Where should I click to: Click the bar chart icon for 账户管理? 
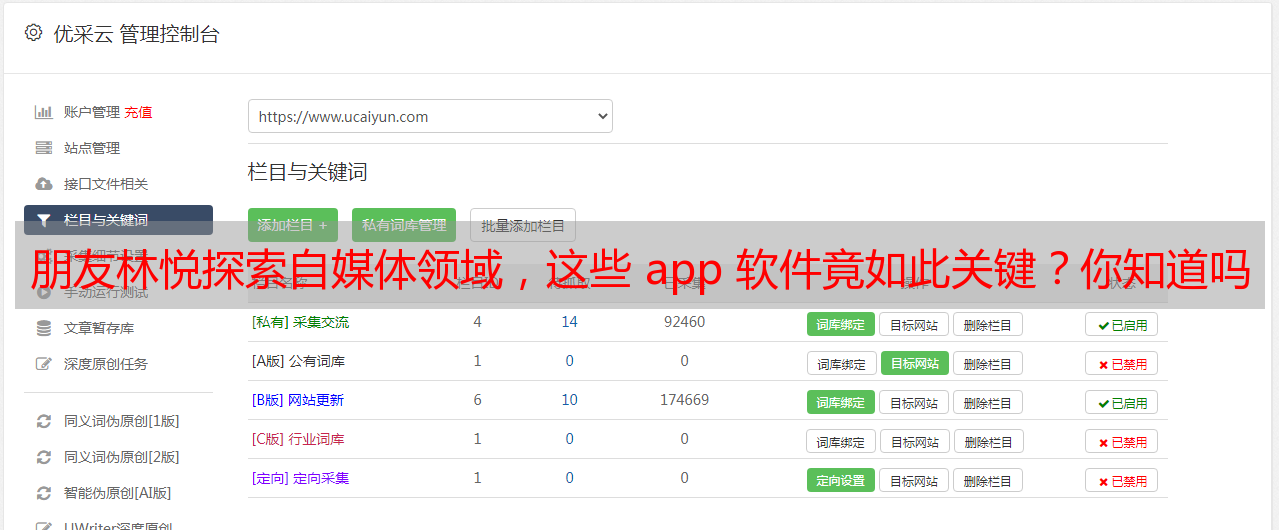point(43,112)
